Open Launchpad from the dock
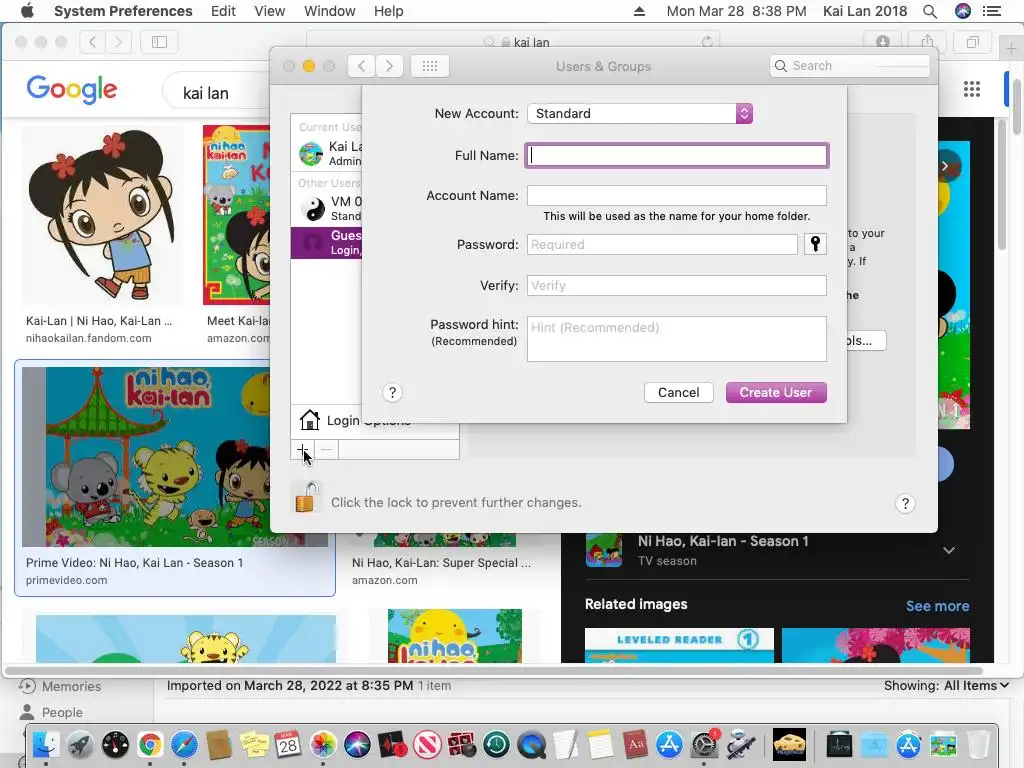The height and width of the screenshot is (768, 1024). point(81,744)
